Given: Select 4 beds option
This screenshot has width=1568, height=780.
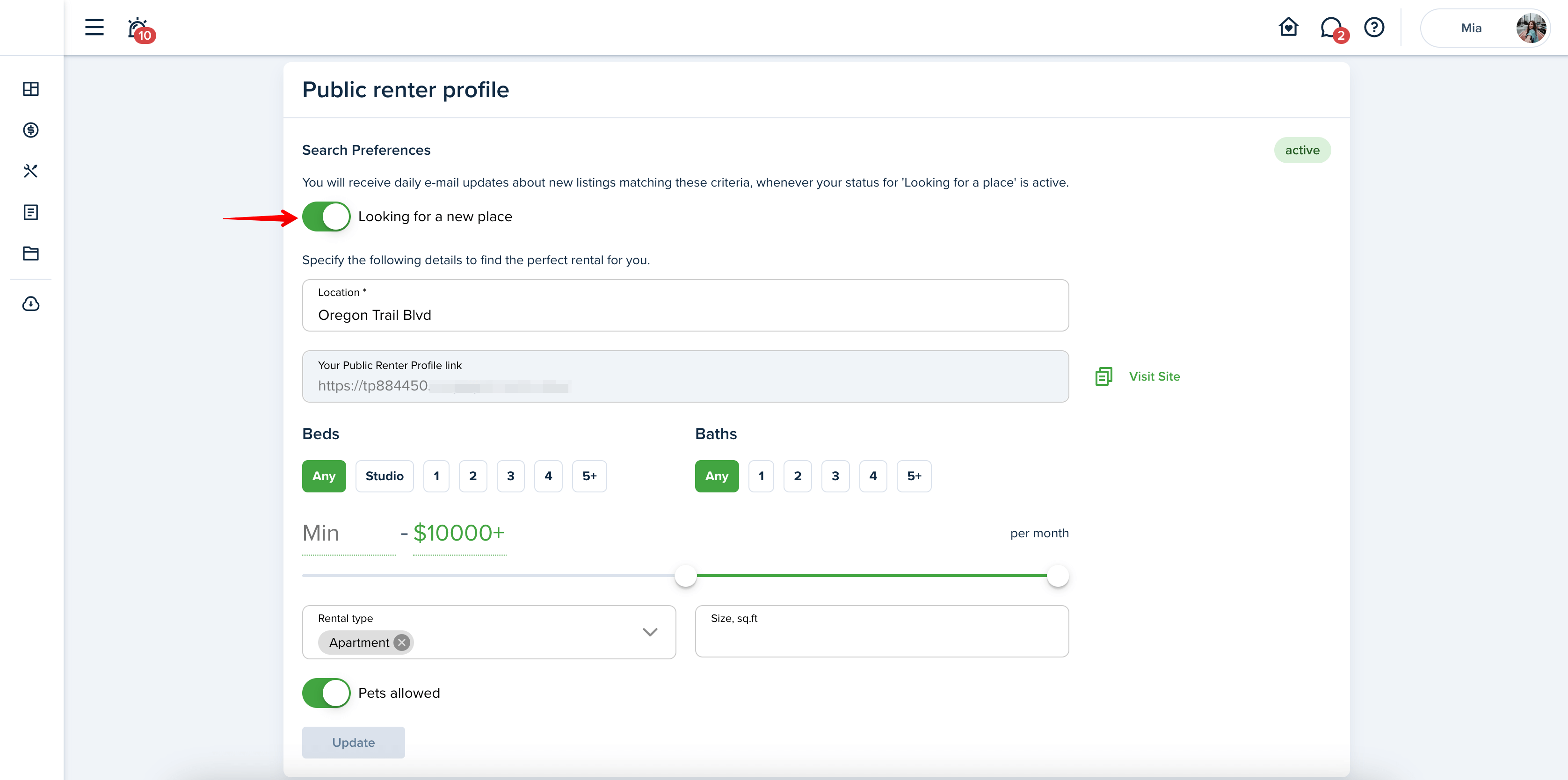Looking at the screenshot, I should pyautogui.click(x=548, y=477).
